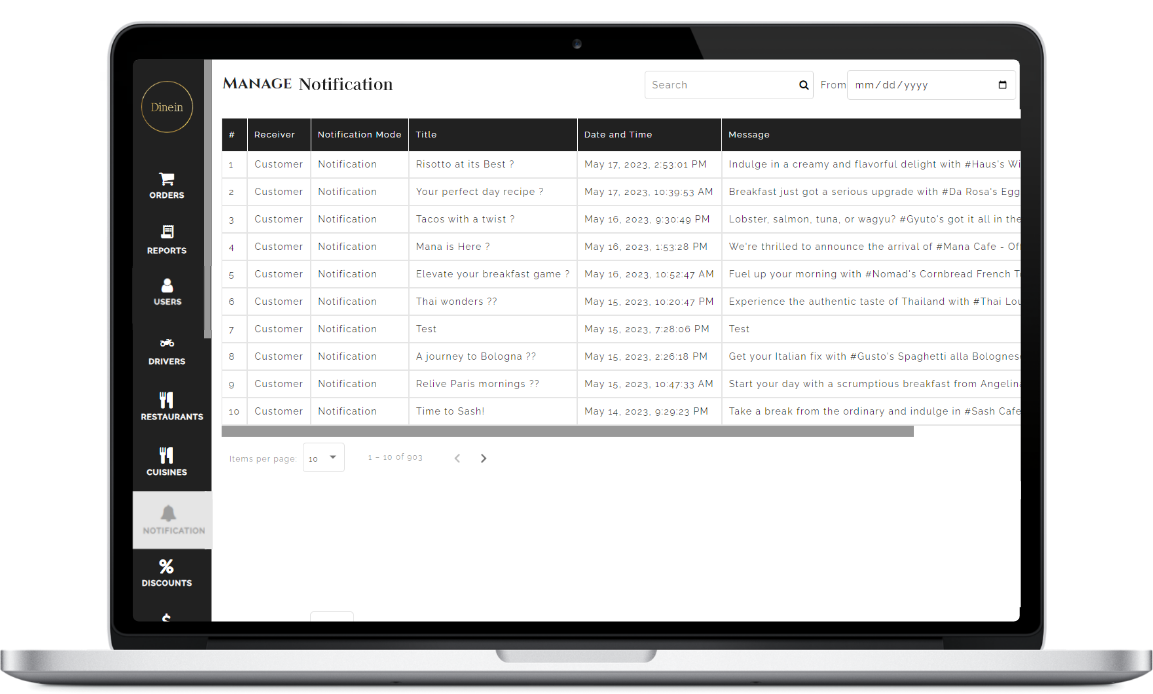Viewport: 1153px width, 694px height.
Task: Click the Receiver column header
Action: point(274,135)
